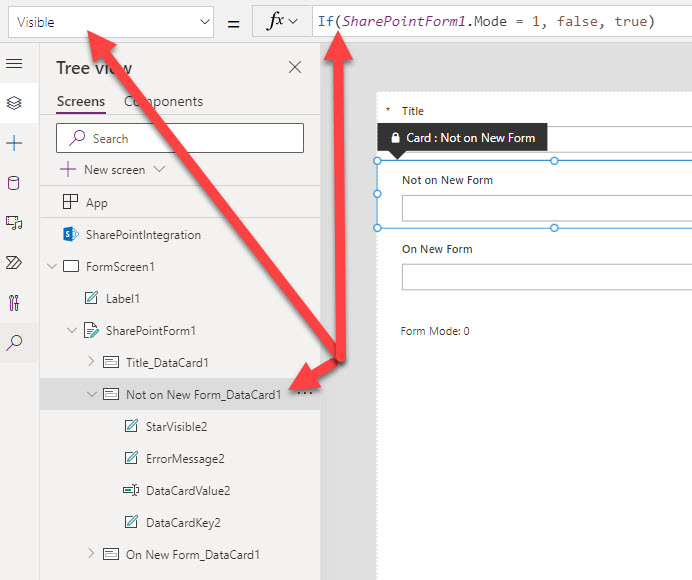Expand the New screen chevron

click(x=159, y=169)
